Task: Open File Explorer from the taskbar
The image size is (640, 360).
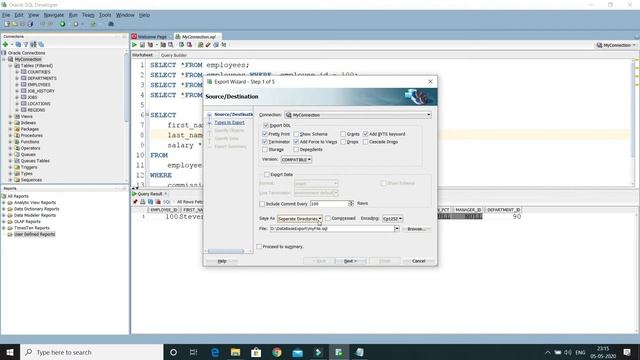Action: pyautogui.click(x=236, y=352)
